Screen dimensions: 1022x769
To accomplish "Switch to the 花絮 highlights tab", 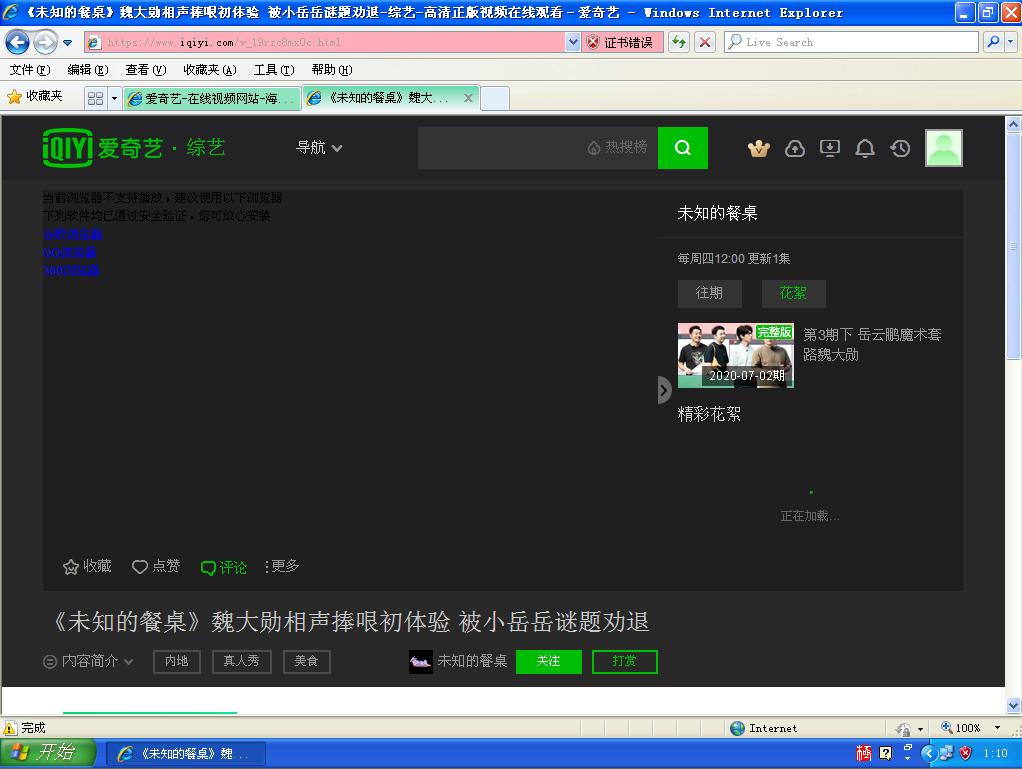I will [793, 293].
